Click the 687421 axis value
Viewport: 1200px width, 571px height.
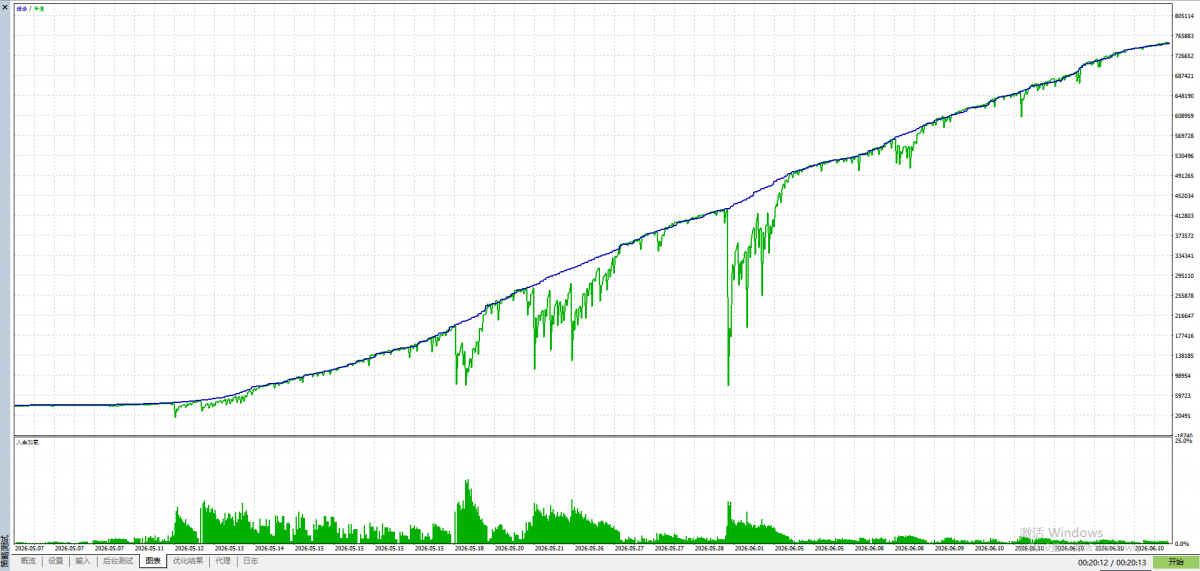(1185, 76)
